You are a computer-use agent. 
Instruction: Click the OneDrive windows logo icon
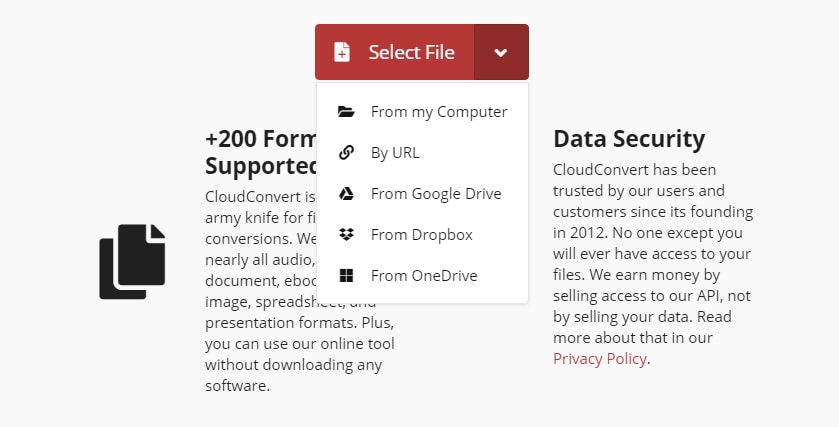point(346,276)
